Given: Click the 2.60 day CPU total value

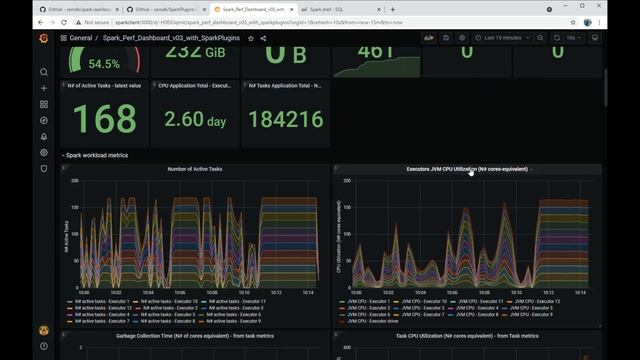Looking at the screenshot, I should pos(195,120).
